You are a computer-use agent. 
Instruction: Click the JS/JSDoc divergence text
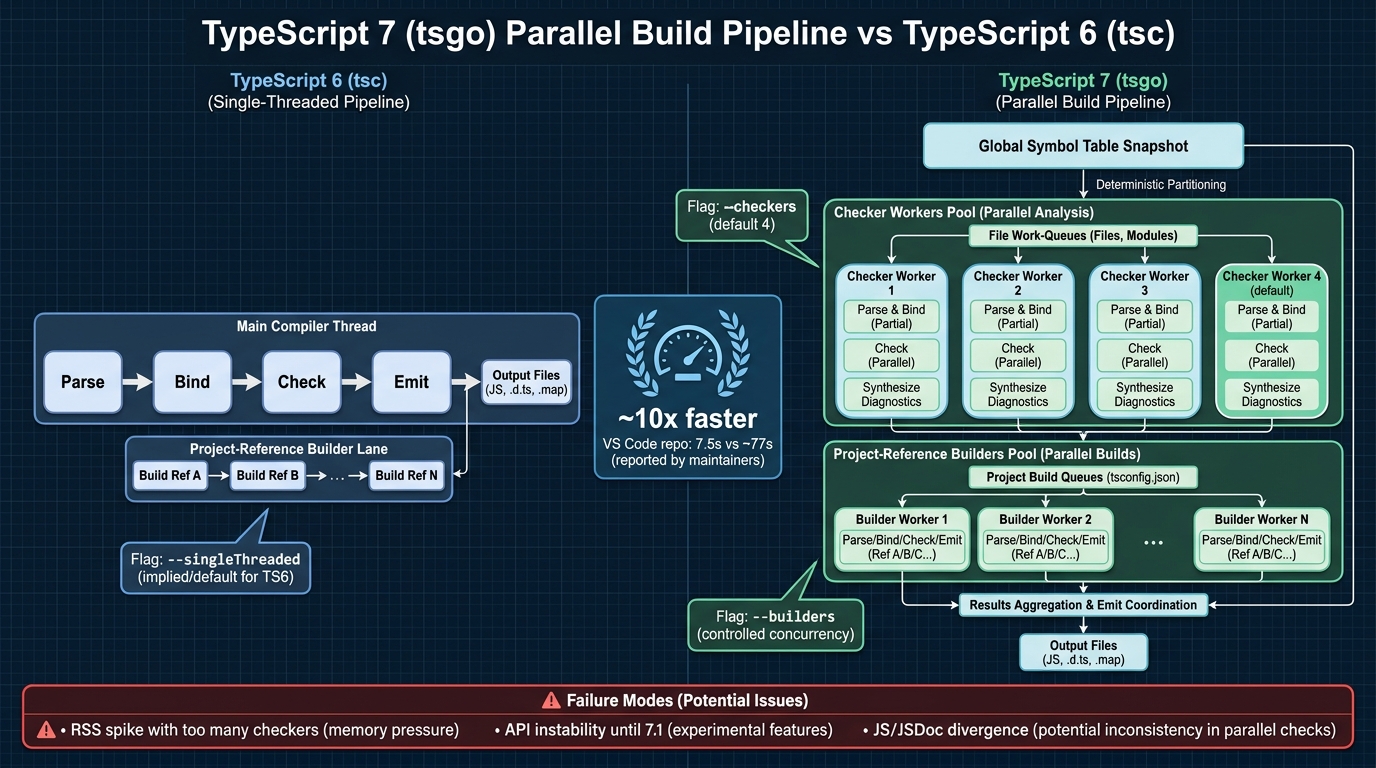click(x=1105, y=730)
